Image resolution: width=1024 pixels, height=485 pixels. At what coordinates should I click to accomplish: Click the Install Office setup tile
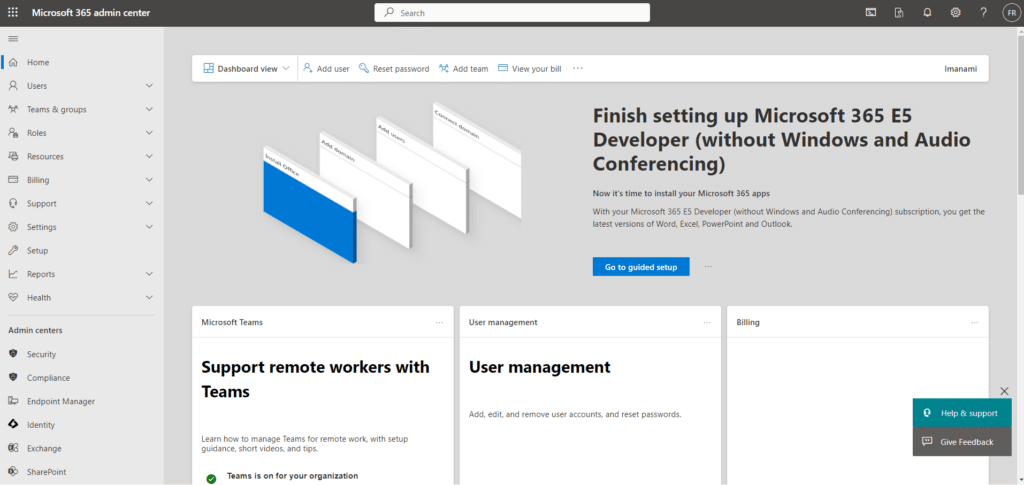(x=310, y=205)
